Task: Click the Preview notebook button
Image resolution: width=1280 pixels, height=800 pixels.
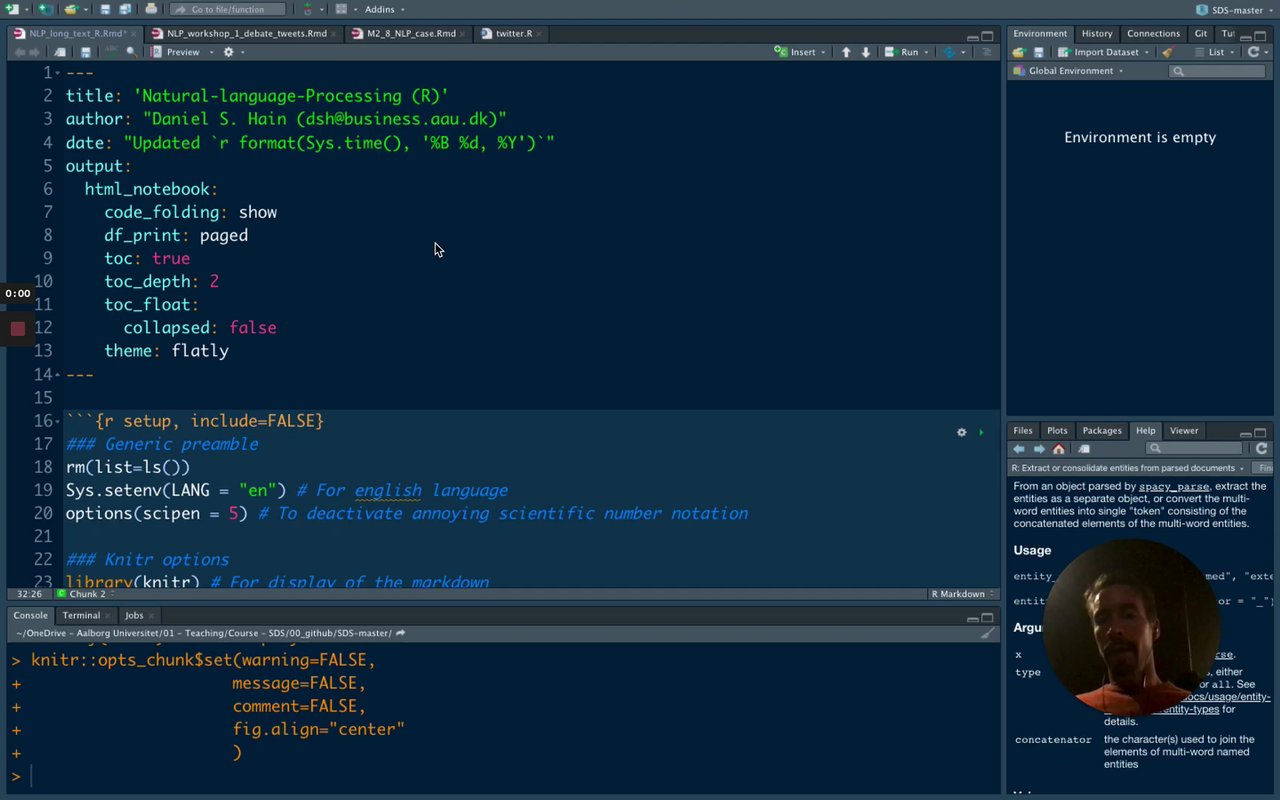Action: click(176, 52)
